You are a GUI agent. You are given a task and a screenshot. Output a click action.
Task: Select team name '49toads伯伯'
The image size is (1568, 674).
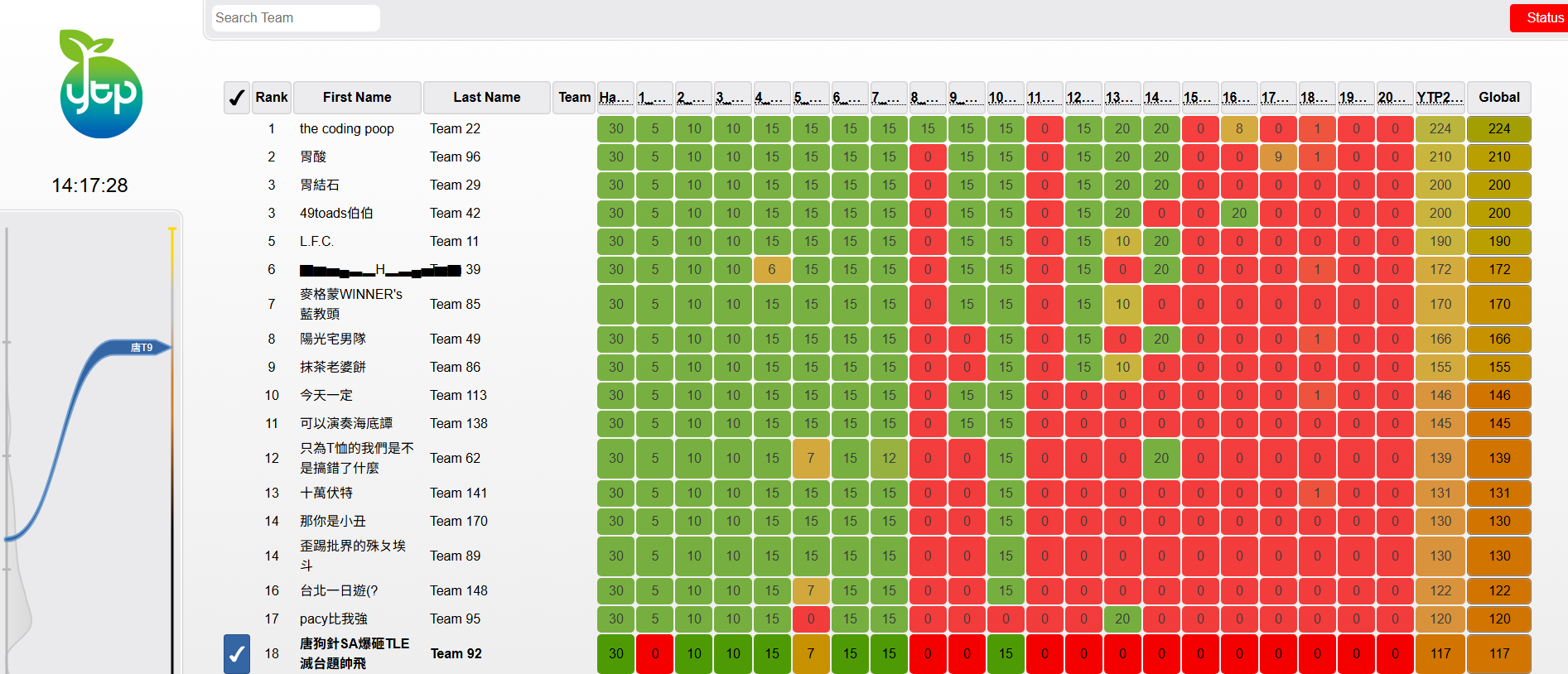[x=336, y=213]
